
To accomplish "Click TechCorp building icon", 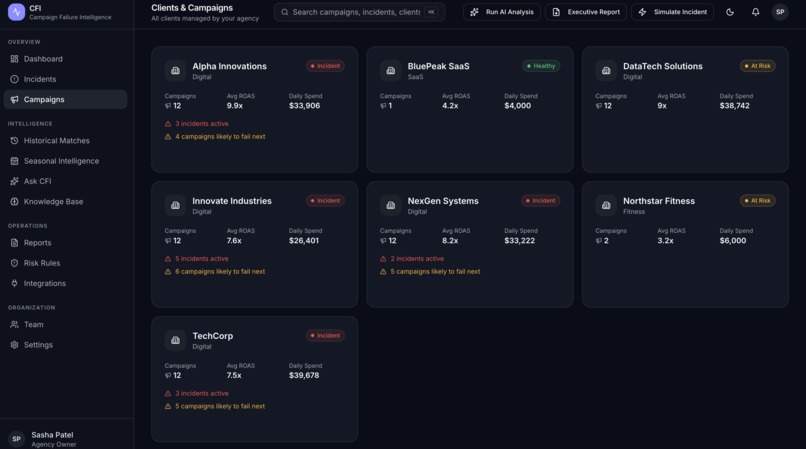I will coord(175,340).
